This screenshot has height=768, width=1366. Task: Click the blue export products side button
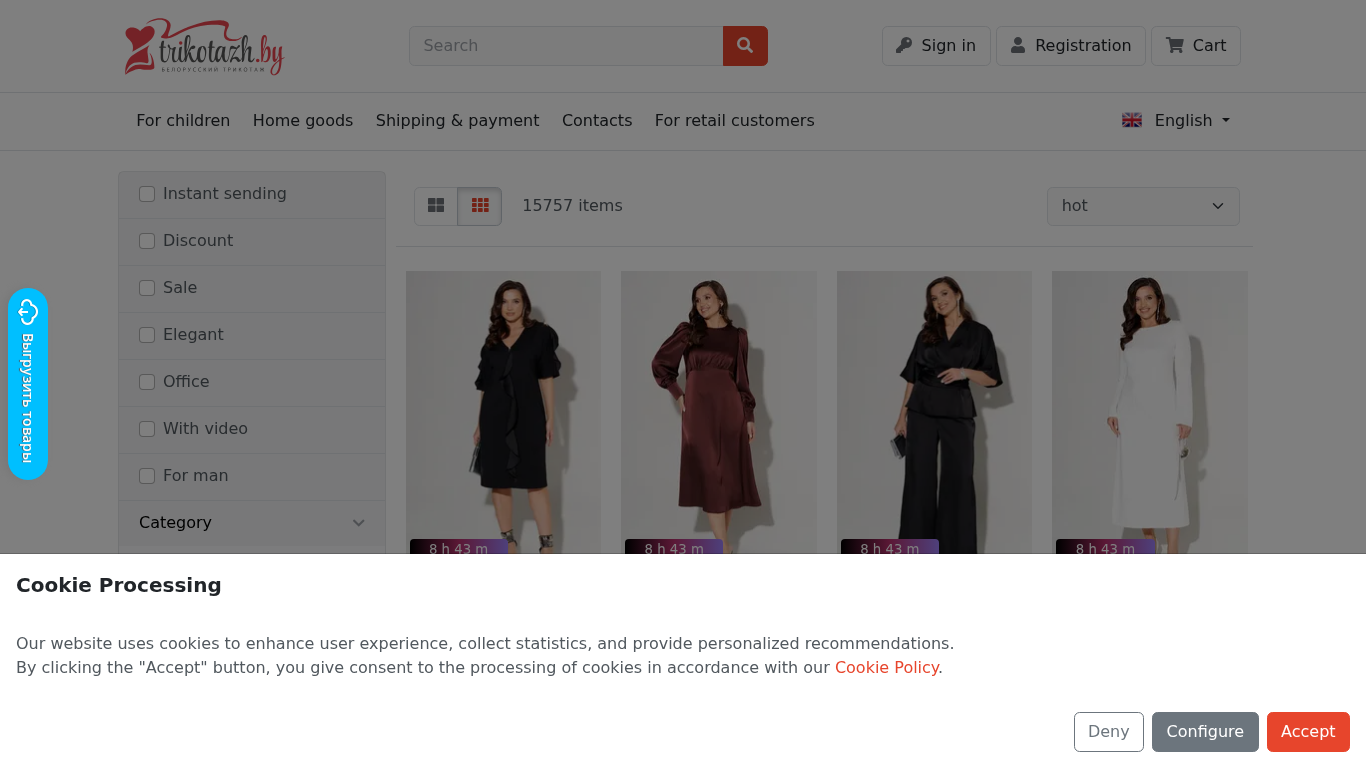tap(28, 384)
